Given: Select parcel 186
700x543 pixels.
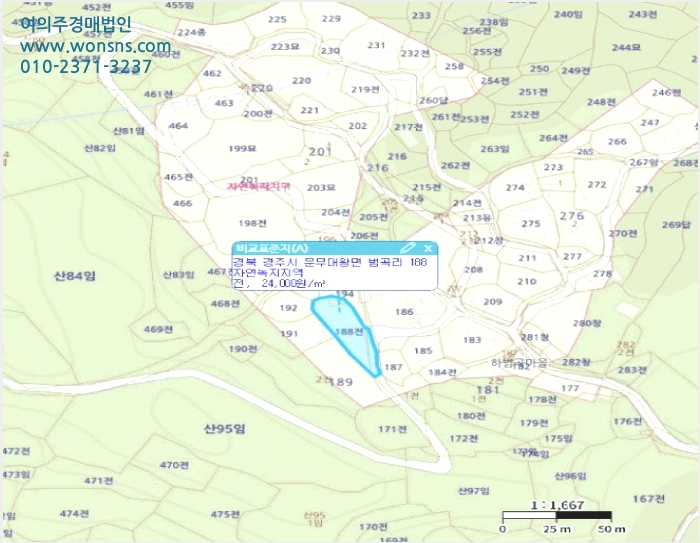Looking at the screenshot, I should [x=404, y=312].
